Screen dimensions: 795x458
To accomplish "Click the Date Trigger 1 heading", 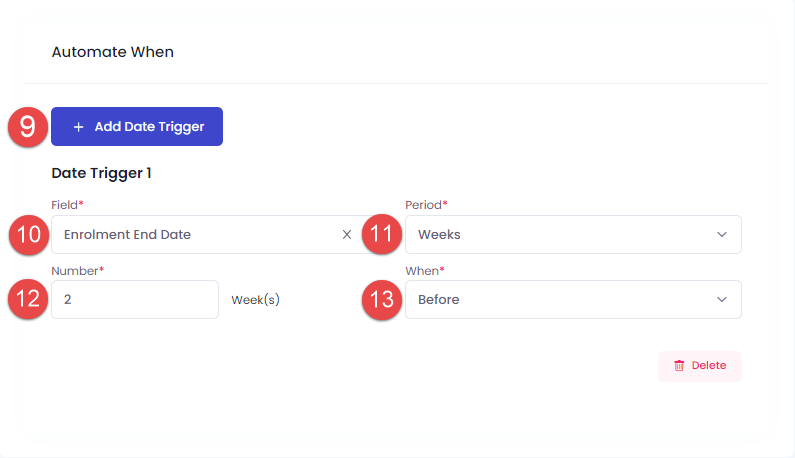I will point(101,173).
